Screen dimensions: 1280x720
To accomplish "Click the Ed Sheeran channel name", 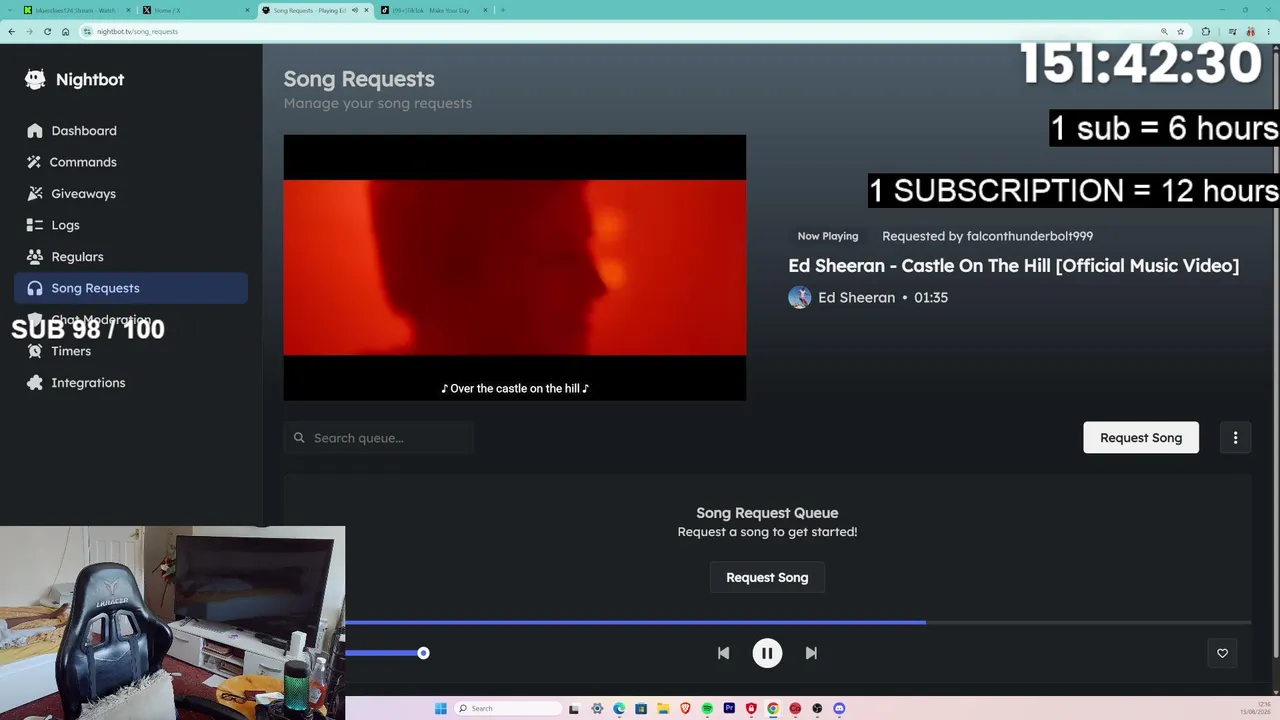I will [x=856, y=297].
